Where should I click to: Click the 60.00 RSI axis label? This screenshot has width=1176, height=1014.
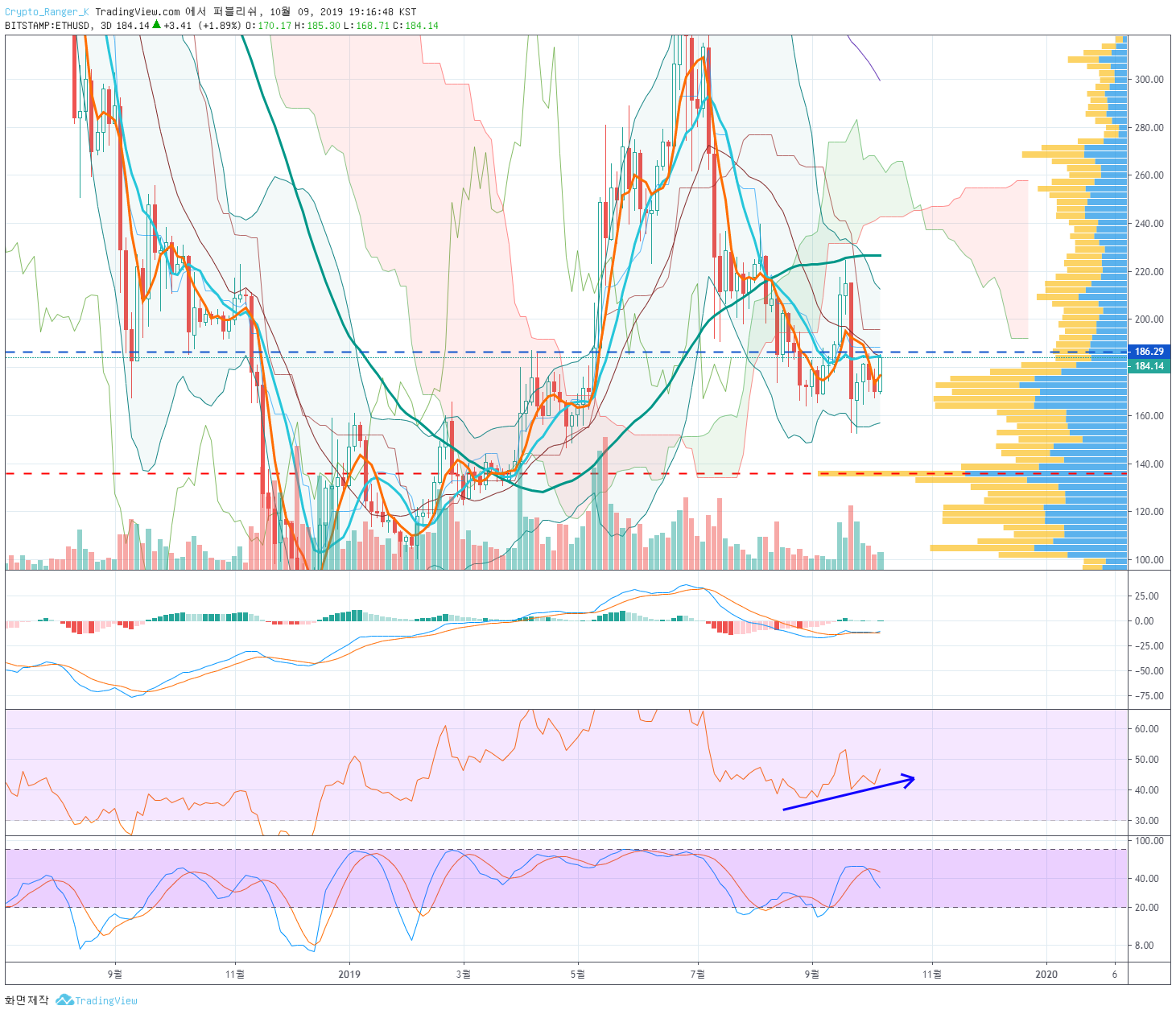tap(1147, 729)
